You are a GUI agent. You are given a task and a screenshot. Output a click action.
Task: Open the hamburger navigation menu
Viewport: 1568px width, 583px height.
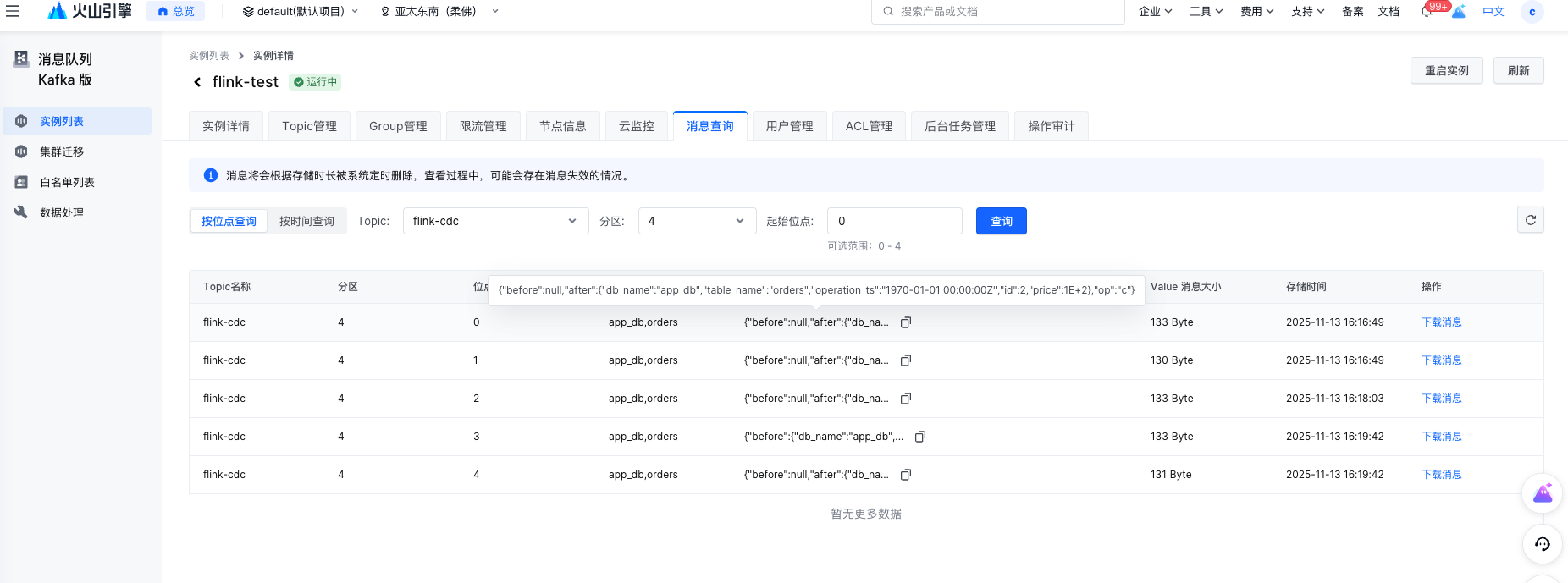13,11
